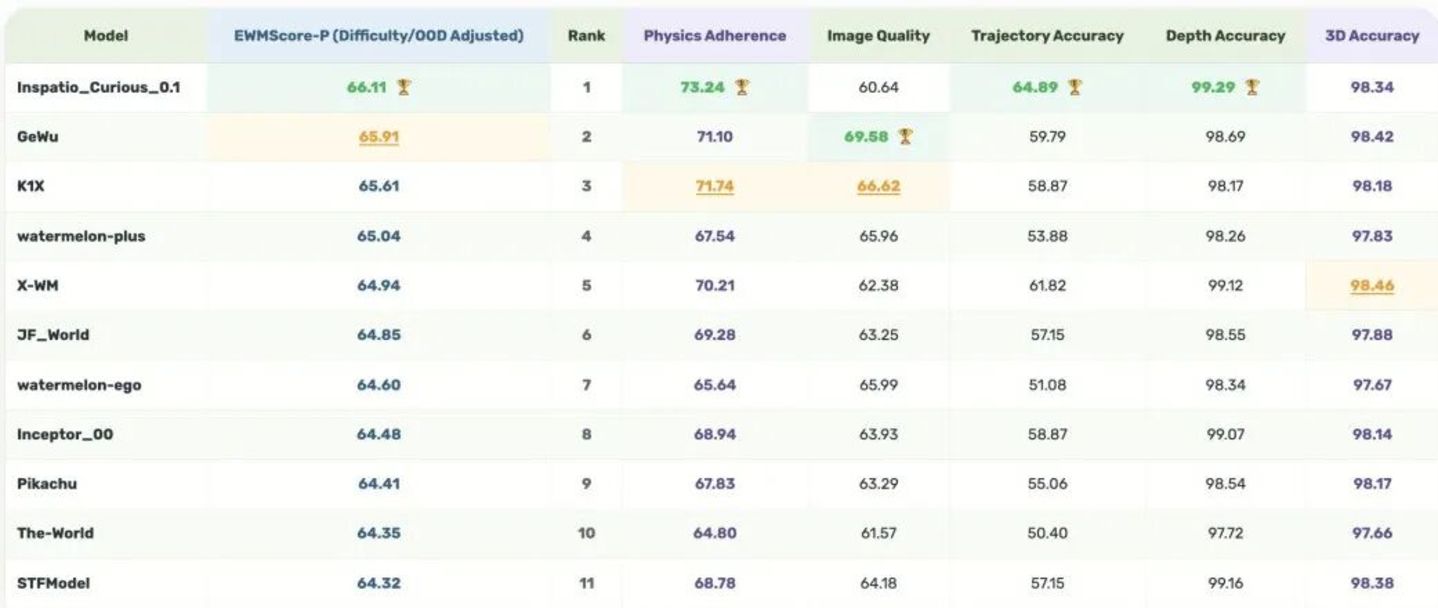This screenshot has width=1438, height=608.
Task: Click the 64.89 trajectory accuracy value
Action: pos(1035,88)
